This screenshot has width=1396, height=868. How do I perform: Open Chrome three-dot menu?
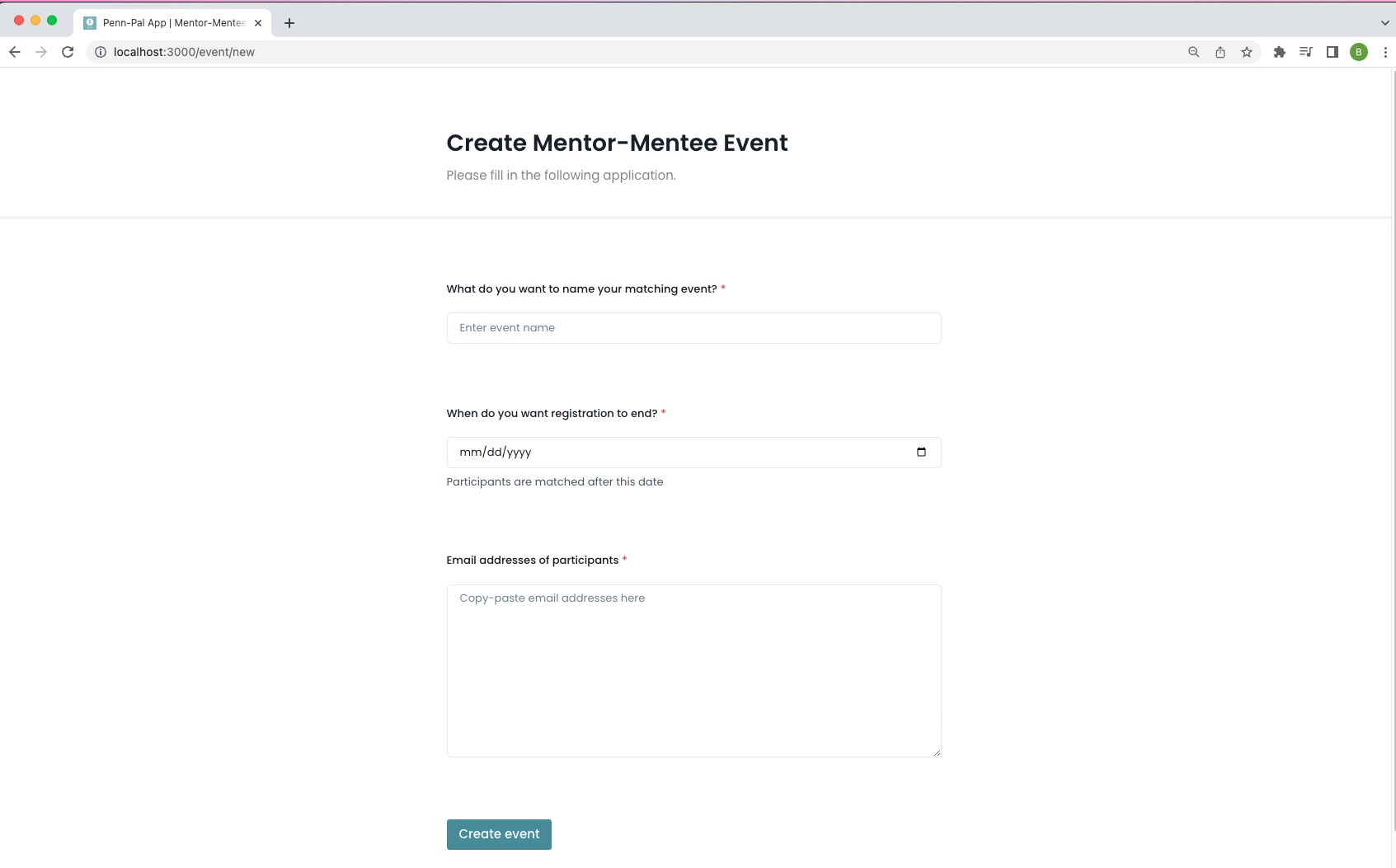coord(1385,52)
